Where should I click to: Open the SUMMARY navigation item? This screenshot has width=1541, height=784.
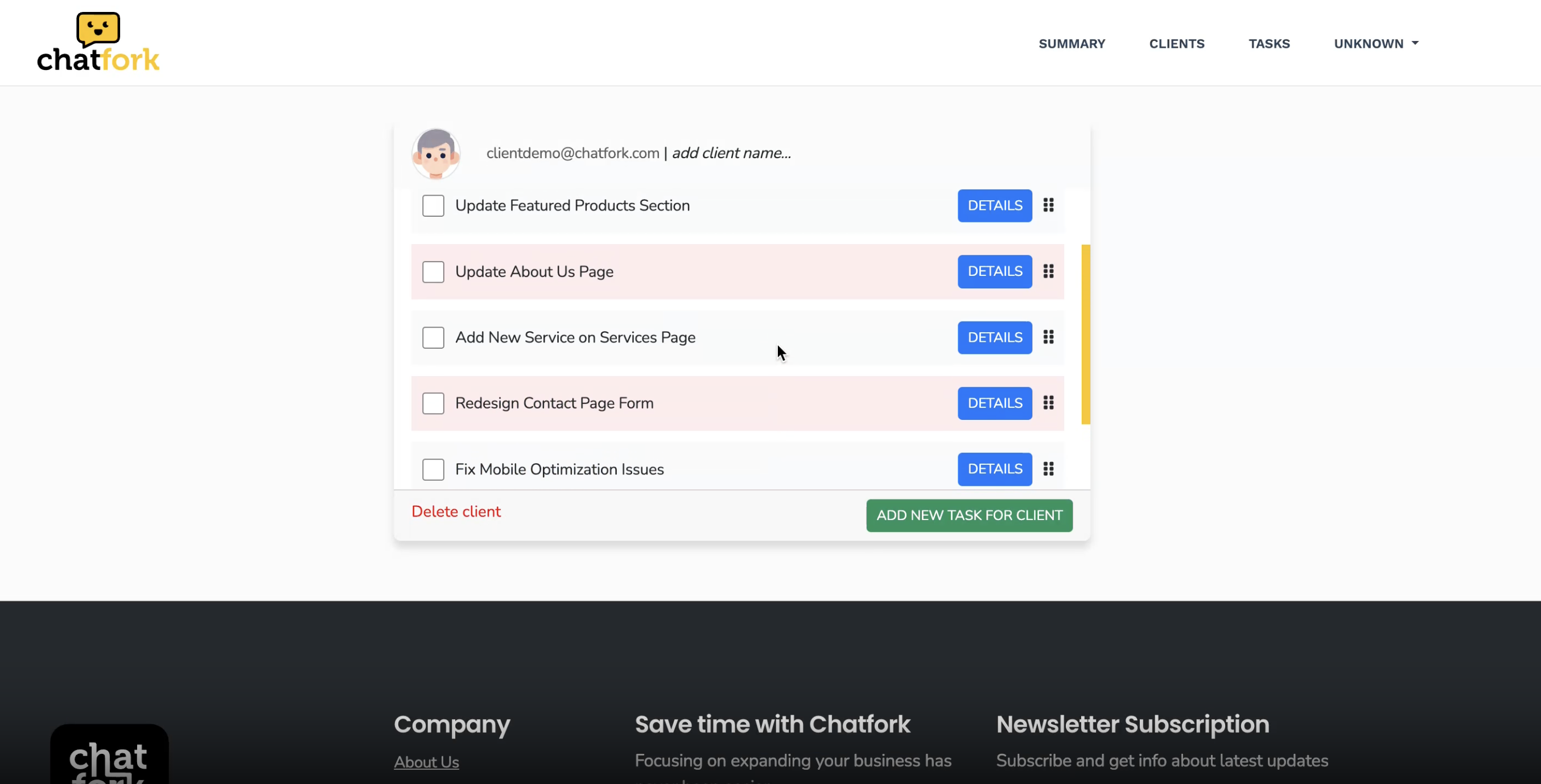pos(1072,44)
